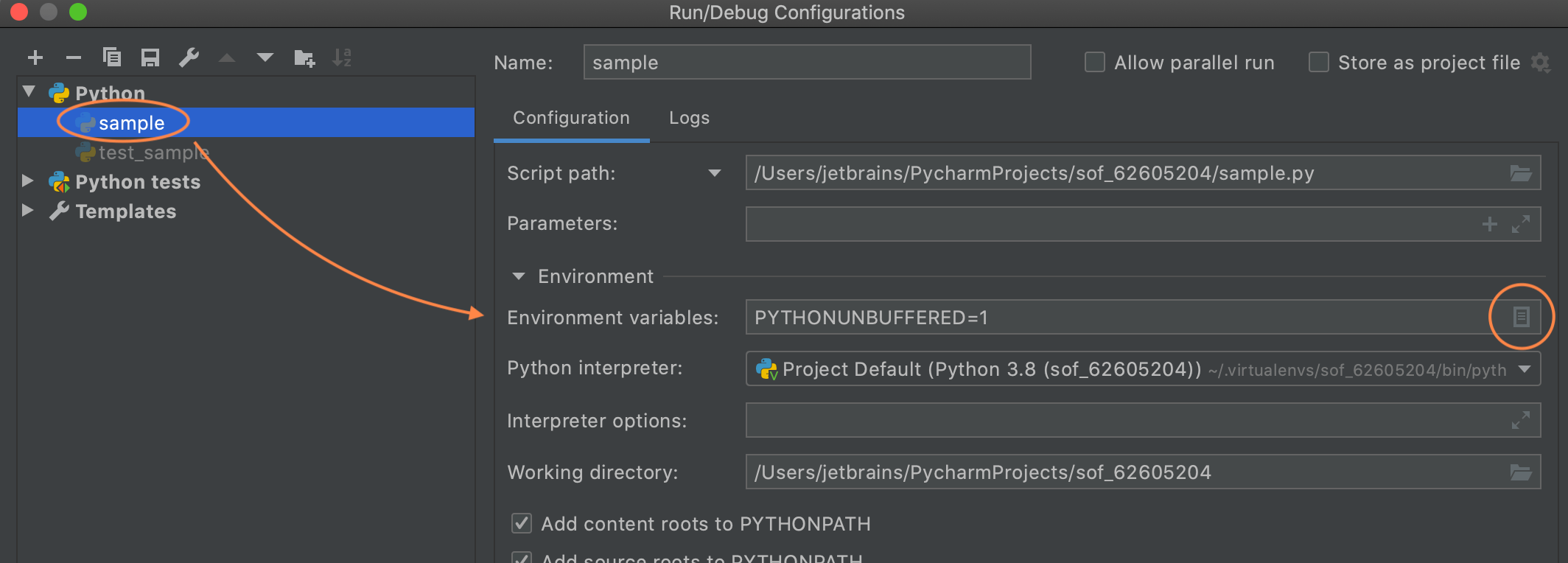Image resolution: width=1568 pixels, height=563 pixels.
Task: Expand the Interpreter options field
Action: 1521,420
